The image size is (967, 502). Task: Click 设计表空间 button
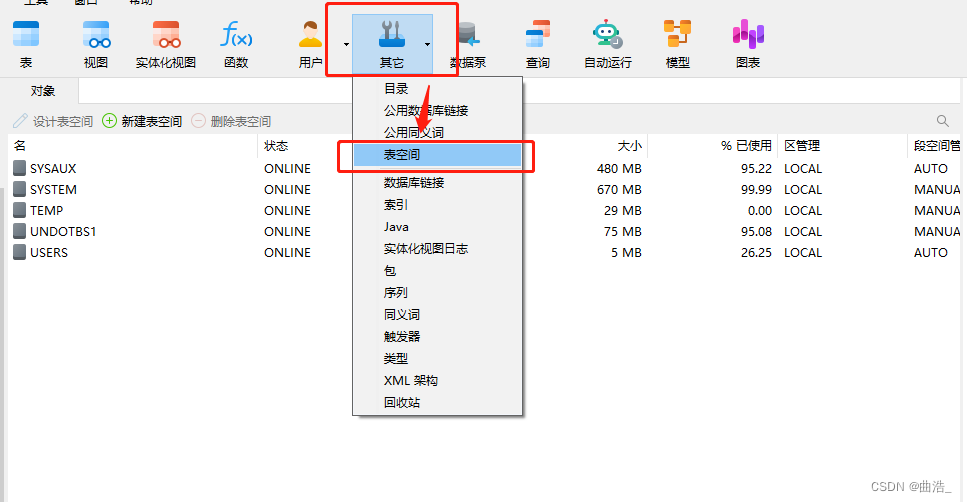tap(53, 121)
